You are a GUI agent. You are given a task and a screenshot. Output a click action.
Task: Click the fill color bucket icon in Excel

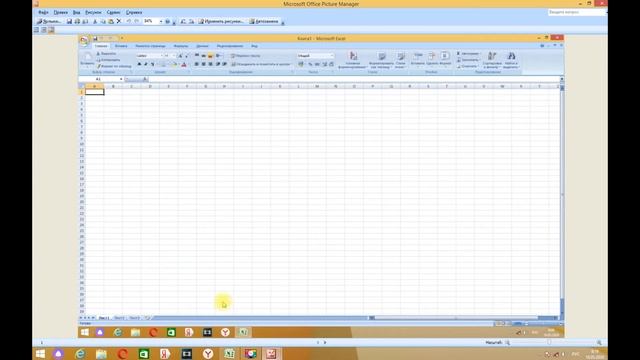pyautogui.click(x=174, y=64)
